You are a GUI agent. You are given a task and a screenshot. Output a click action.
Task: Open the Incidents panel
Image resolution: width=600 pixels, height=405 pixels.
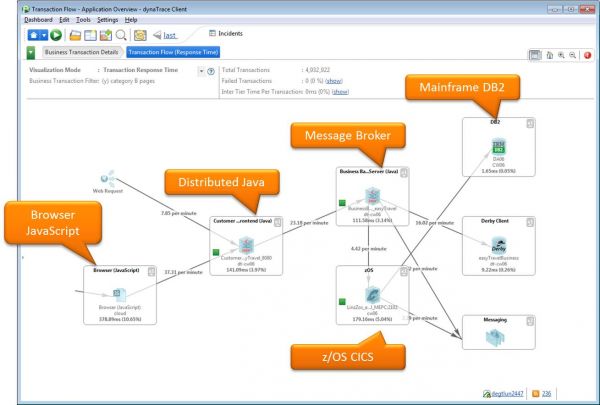226,33
